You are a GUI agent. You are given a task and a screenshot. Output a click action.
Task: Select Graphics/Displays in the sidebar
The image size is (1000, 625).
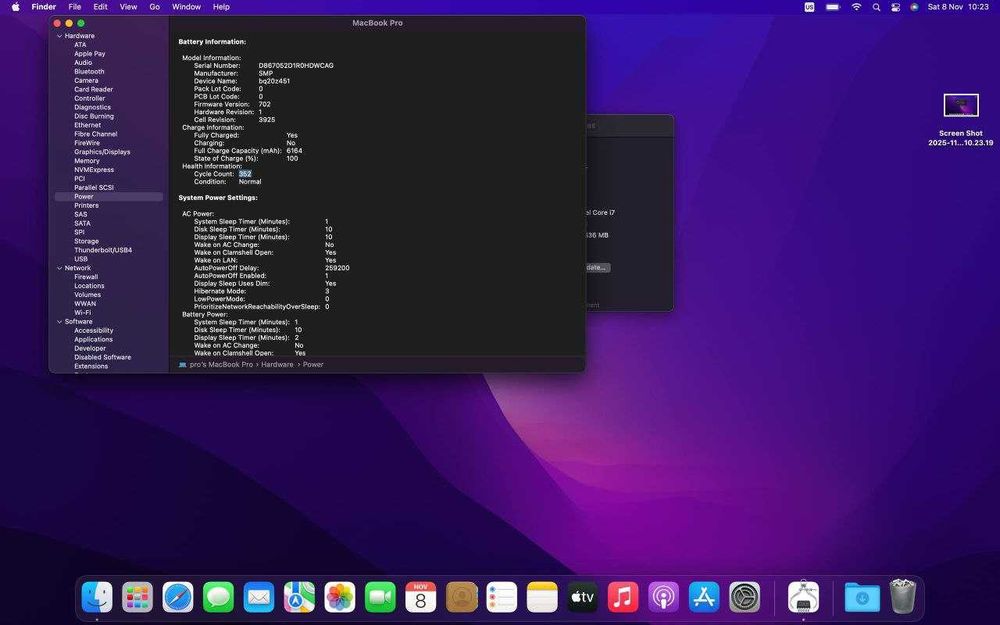(102, 152)
